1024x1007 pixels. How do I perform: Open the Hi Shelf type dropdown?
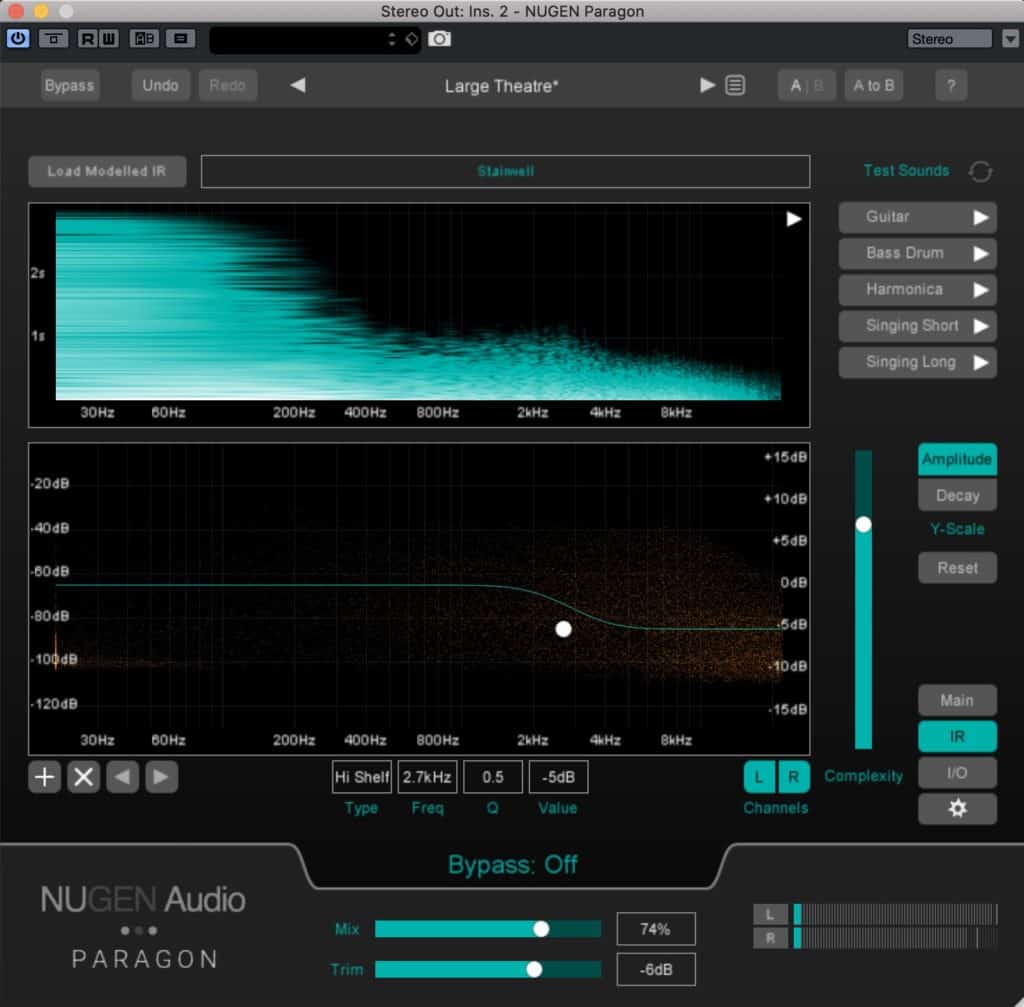(x=362, y=777)
